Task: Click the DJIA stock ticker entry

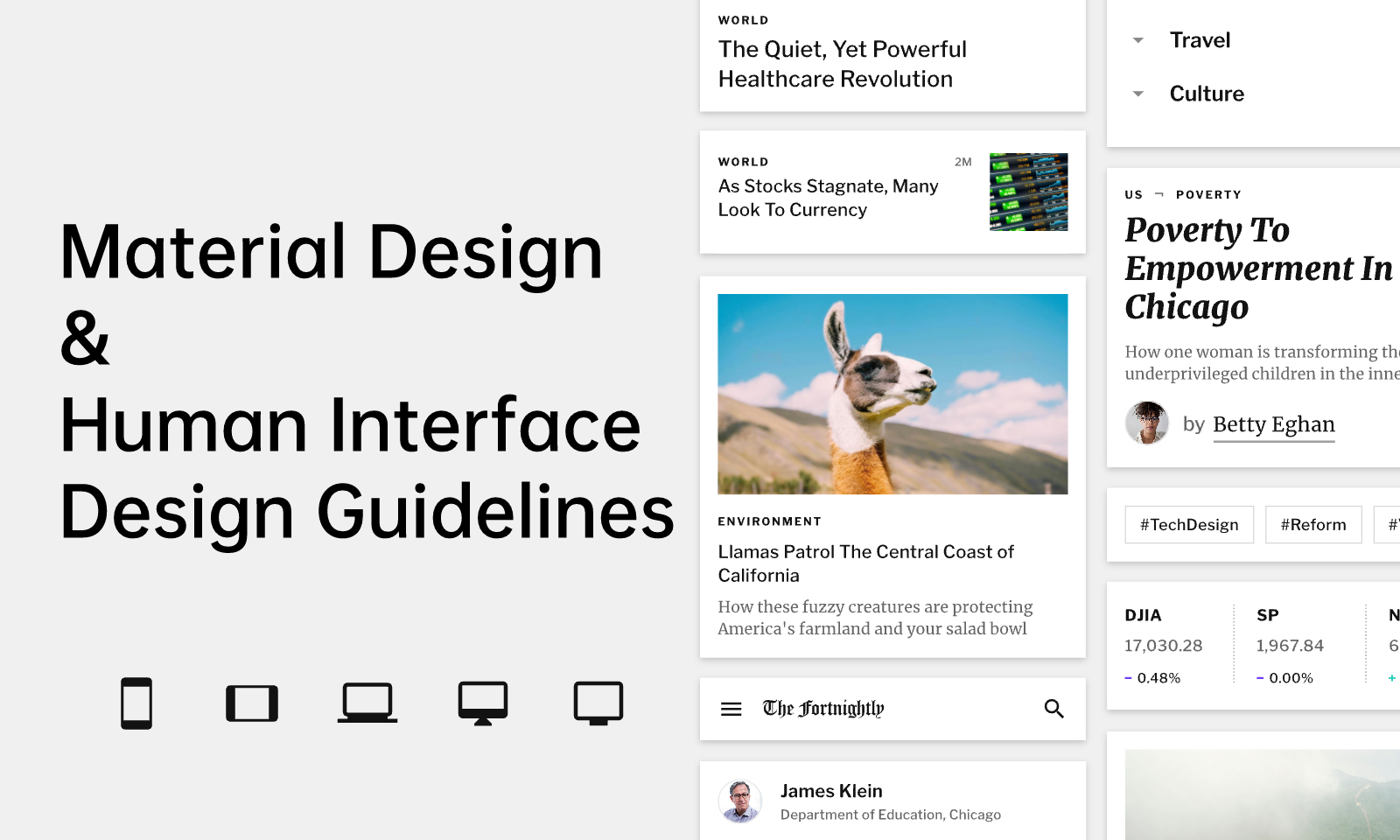Action: click(1164, 646)
